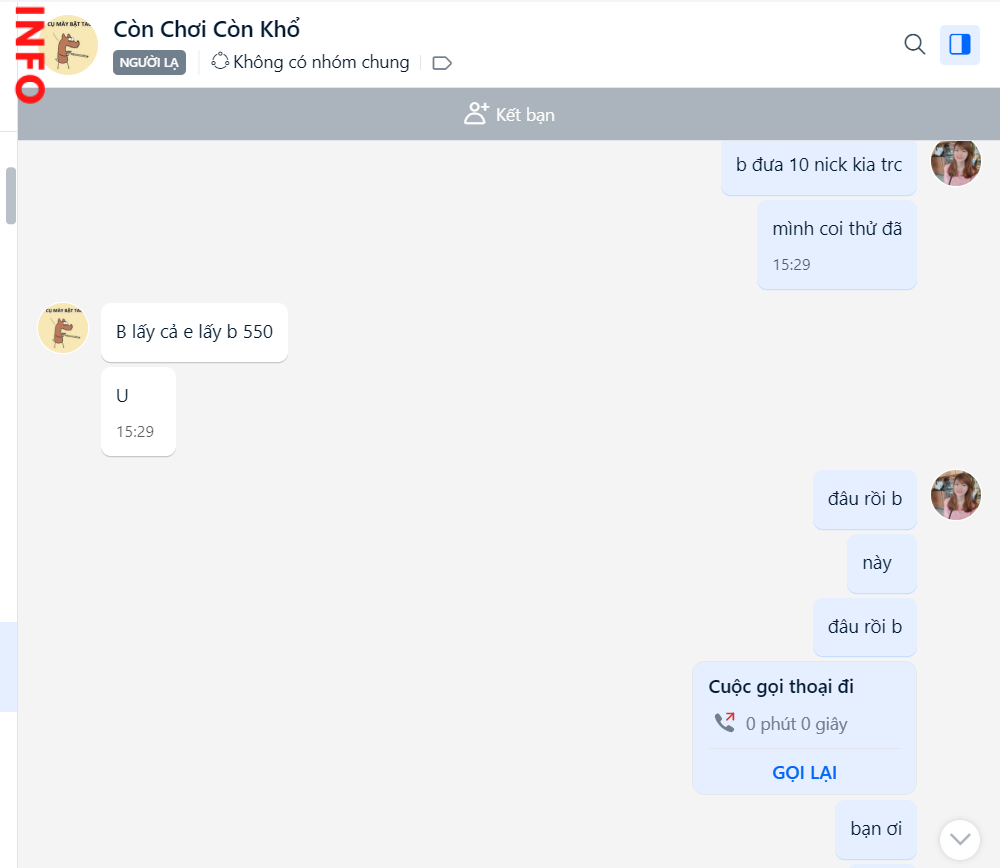Click the GỌI LẠI call back link
This screenshot has height=868, width=1000.
[804, 772]
